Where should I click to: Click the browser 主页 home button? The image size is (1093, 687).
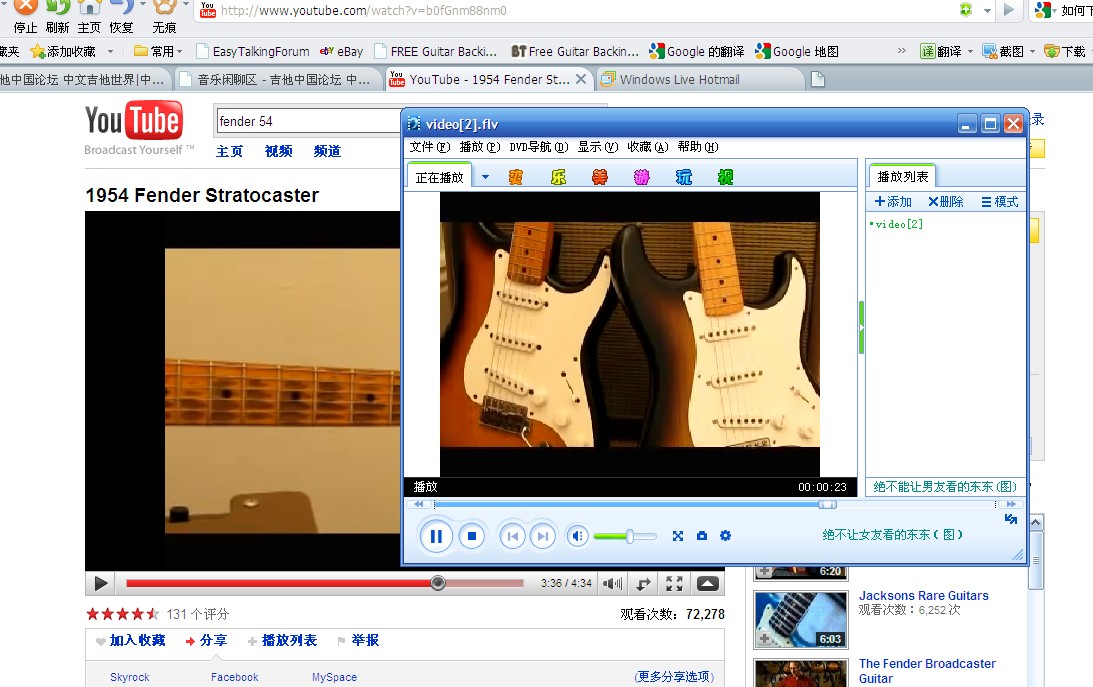[x=89, y=17]
